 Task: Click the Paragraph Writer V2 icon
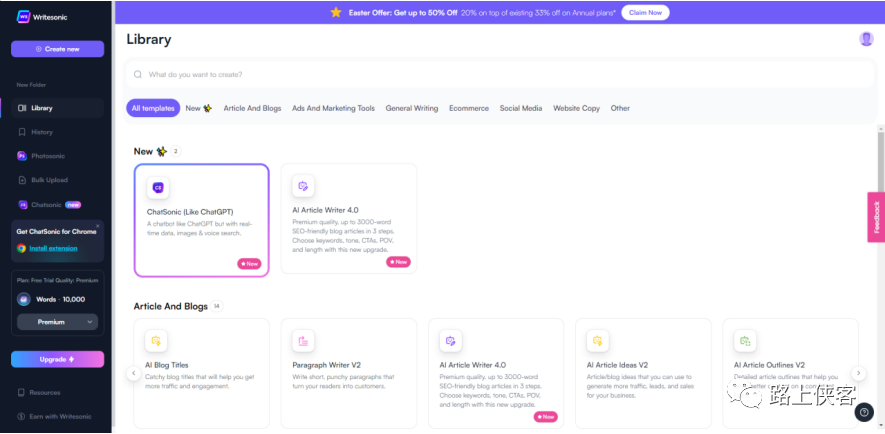[304, 341]
